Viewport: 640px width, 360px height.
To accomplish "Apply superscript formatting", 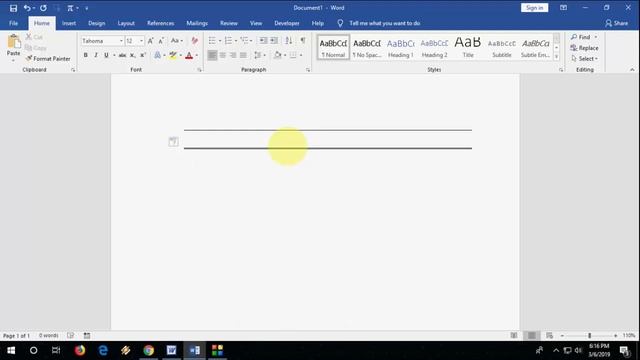I will 142,55.
